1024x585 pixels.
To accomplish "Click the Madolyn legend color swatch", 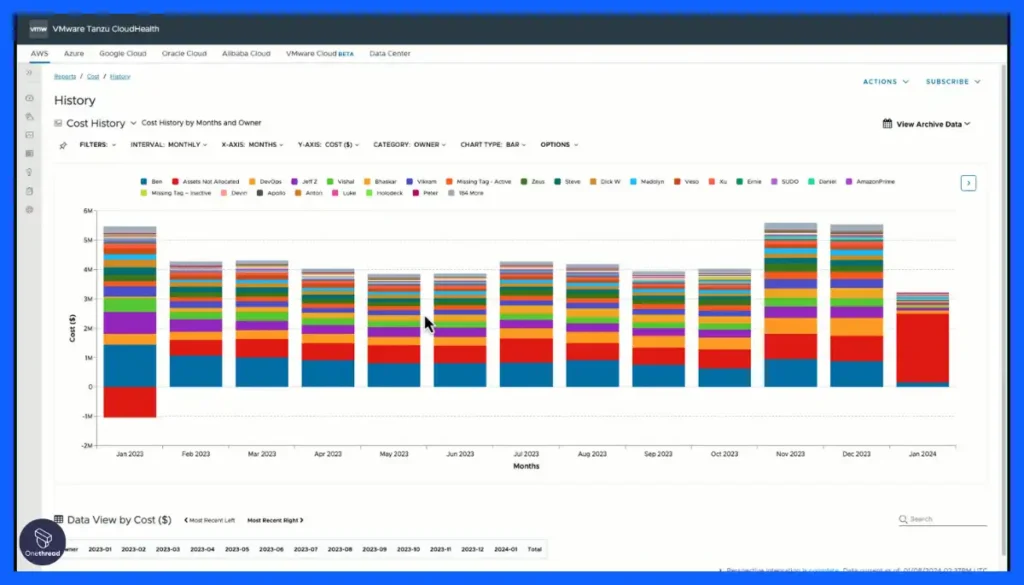I will pos(633,182).
